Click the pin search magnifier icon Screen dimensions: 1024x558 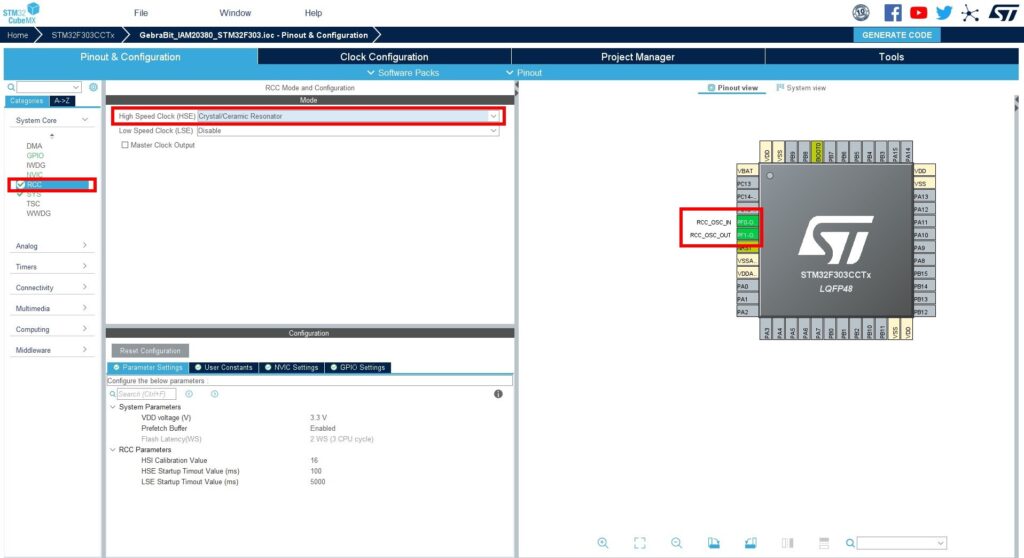[850, 543]
